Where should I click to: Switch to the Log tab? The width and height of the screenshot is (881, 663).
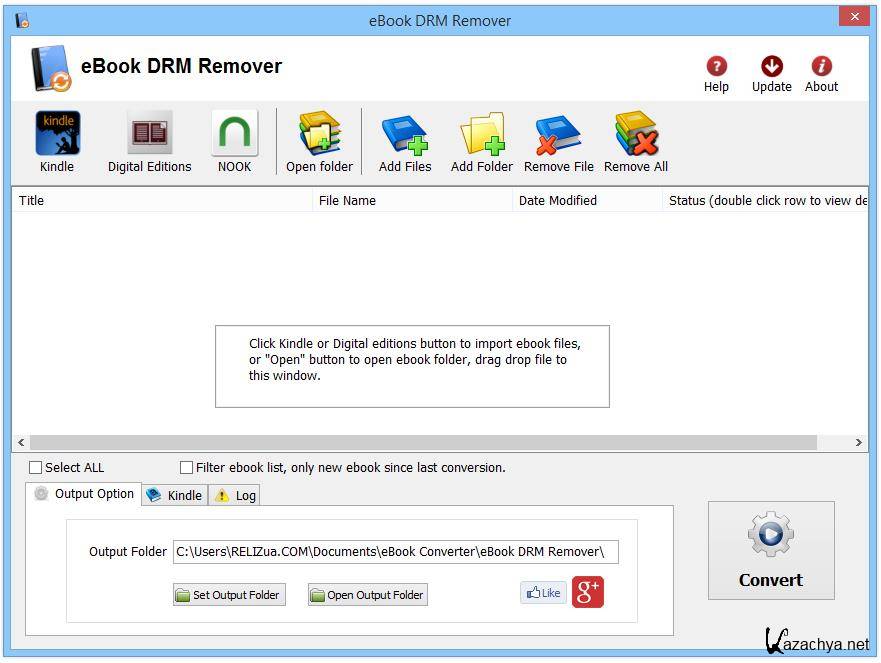236,495
